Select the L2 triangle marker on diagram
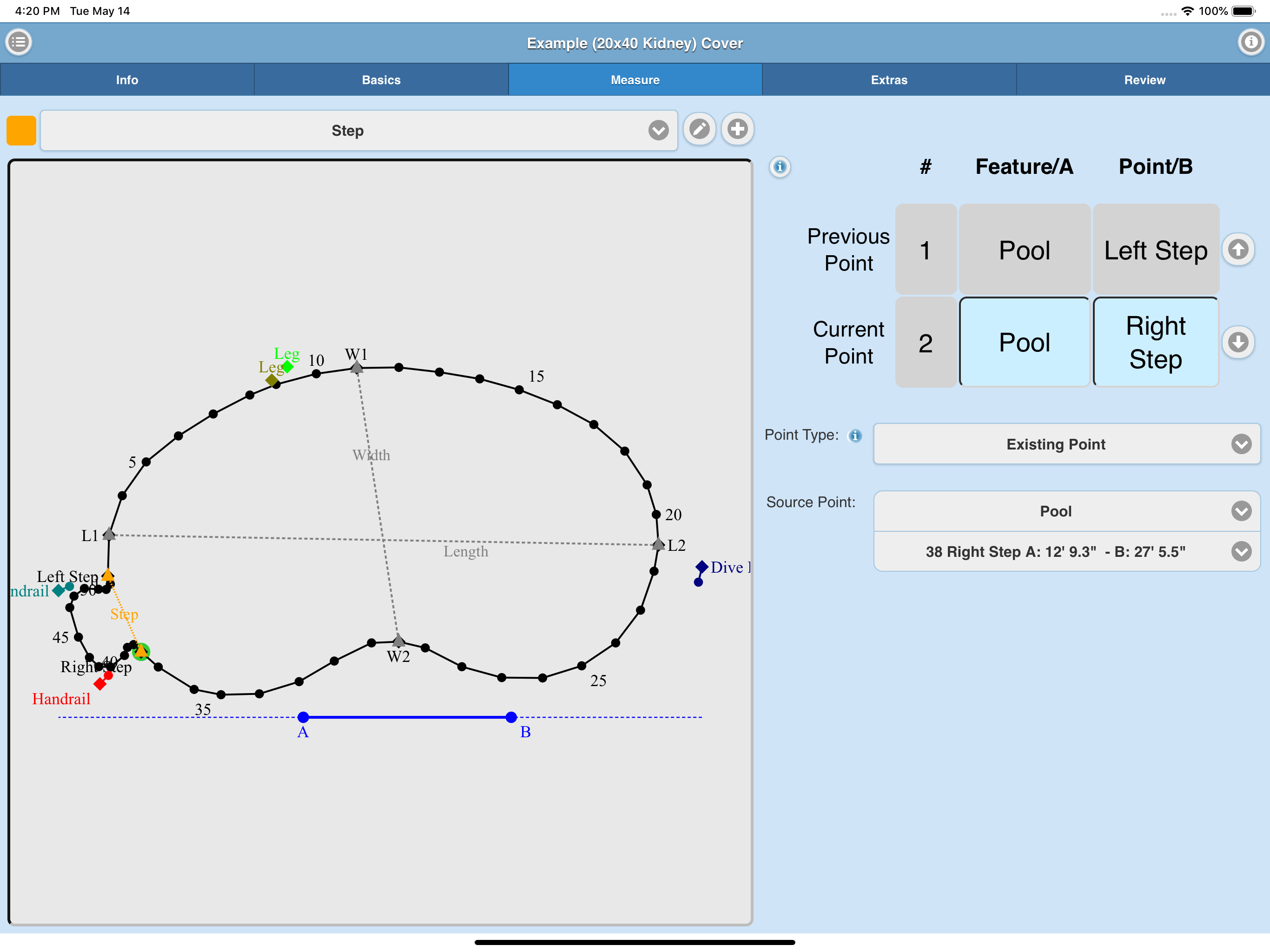The image size is (1270, 952). (x=658, y=544)
